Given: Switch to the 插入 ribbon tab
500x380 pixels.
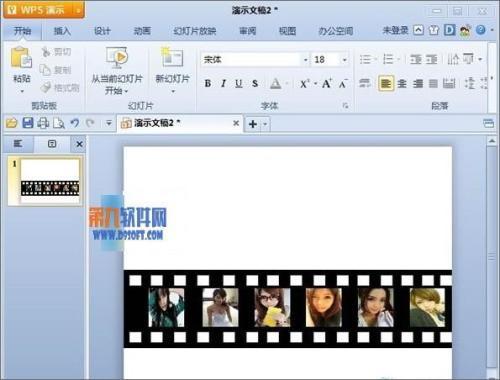Looking at the screenshot, I should click(62, 31).
